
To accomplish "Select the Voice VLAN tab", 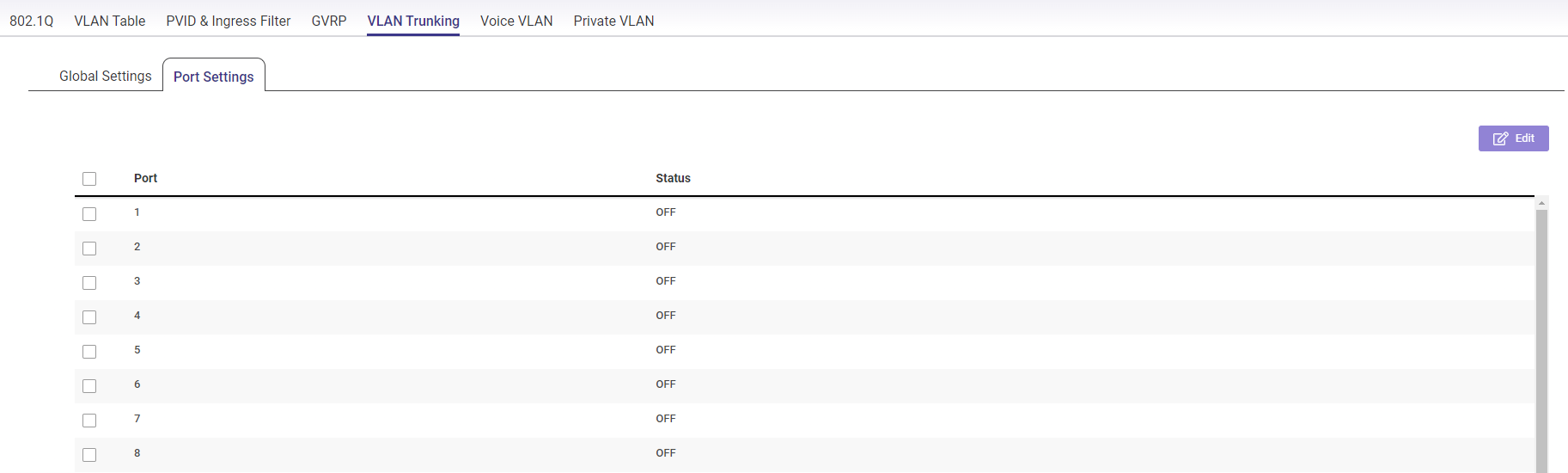I will point(516,21).
